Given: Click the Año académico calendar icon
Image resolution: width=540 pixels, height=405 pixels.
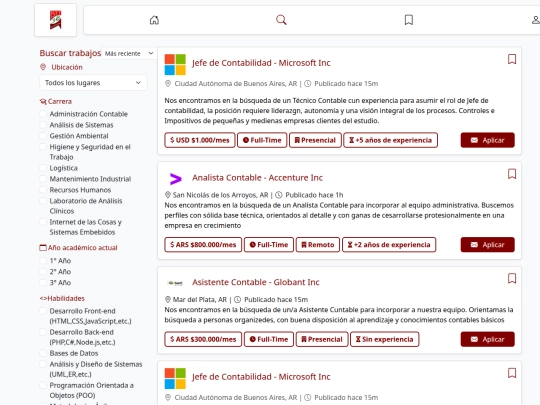Looking at the screenshot, I should (43, 248).
